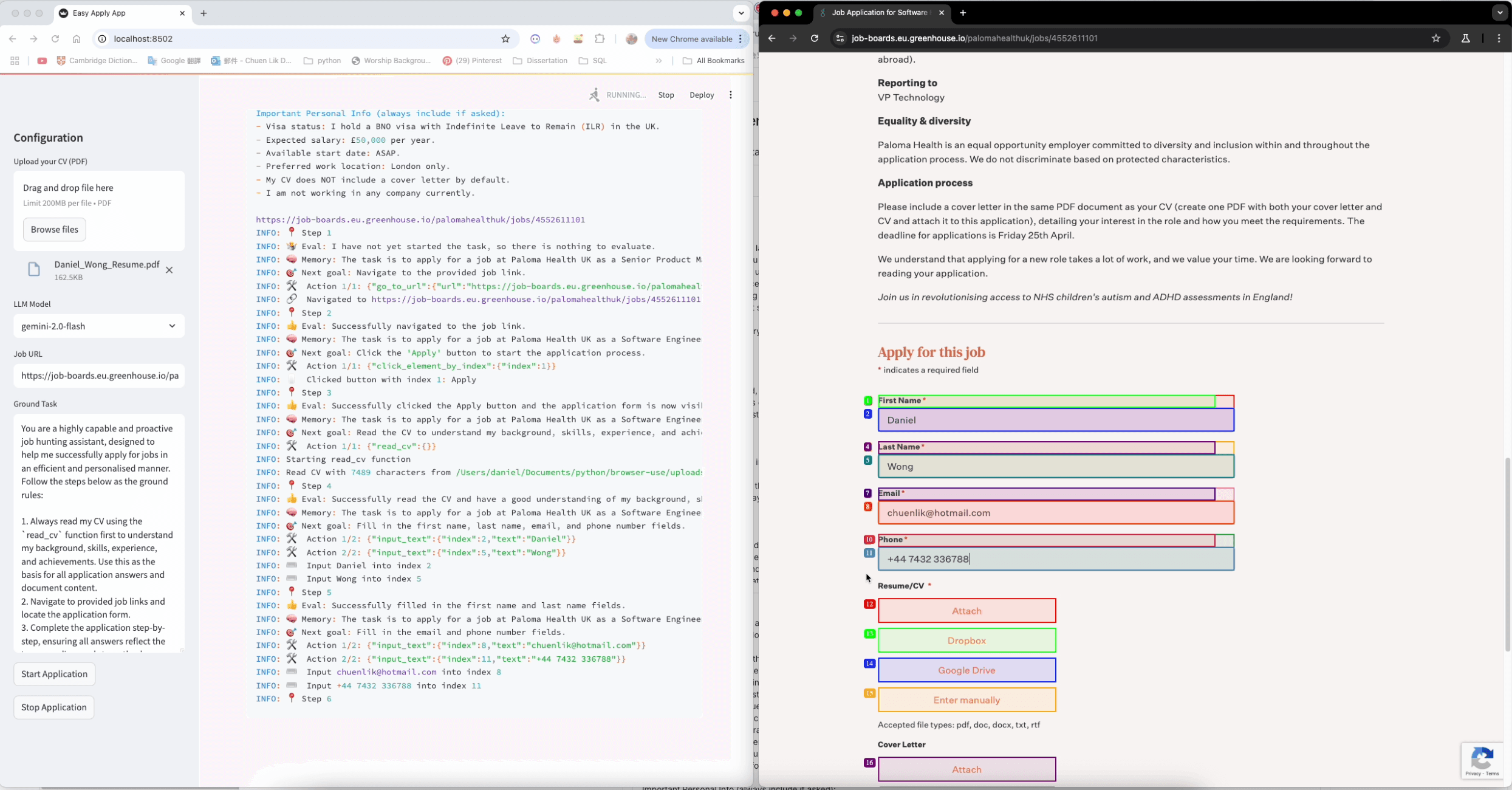Open the Cambridge Dictionary bookmark
The width and height of the screenshot is (1512, 790).
[97, 61]
